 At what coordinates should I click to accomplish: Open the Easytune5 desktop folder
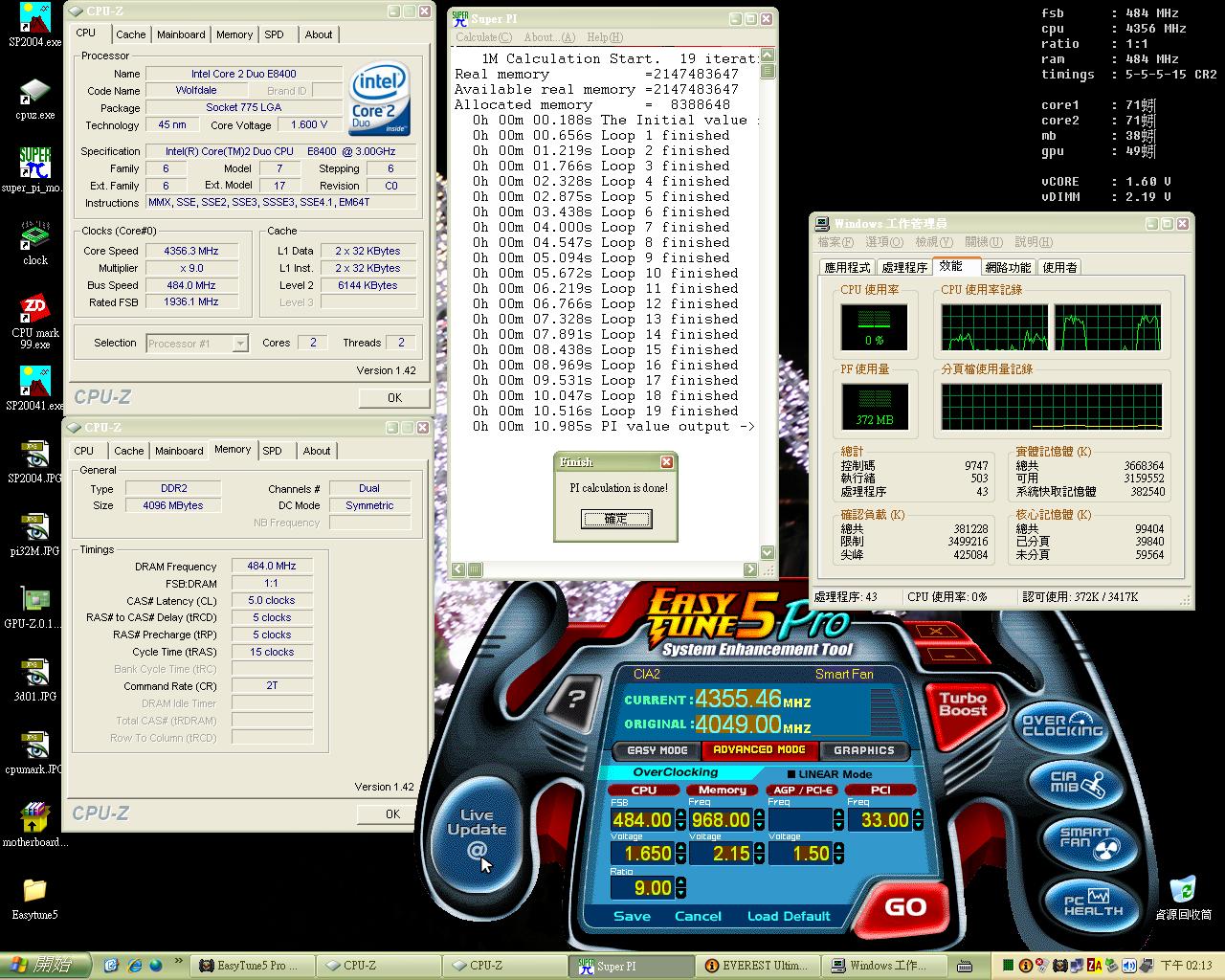[34, 898]
